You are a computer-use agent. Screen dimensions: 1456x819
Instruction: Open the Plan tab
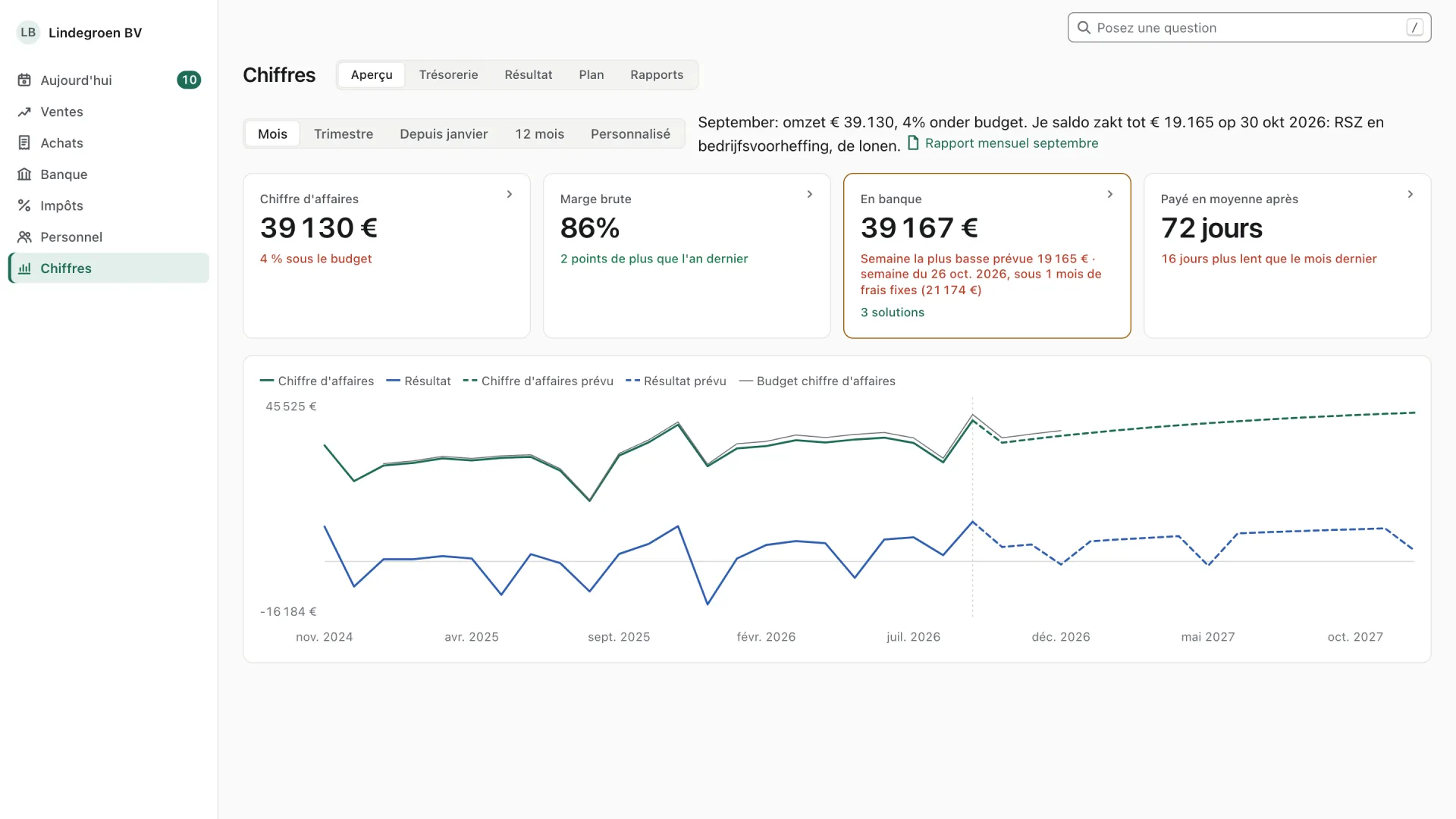point(591,75)
